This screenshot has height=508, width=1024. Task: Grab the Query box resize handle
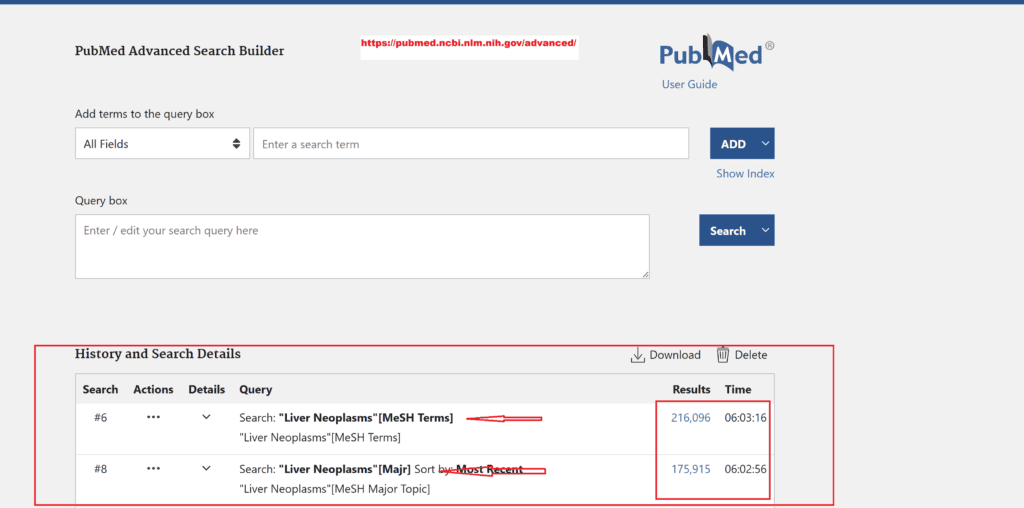tap(645, 275)
